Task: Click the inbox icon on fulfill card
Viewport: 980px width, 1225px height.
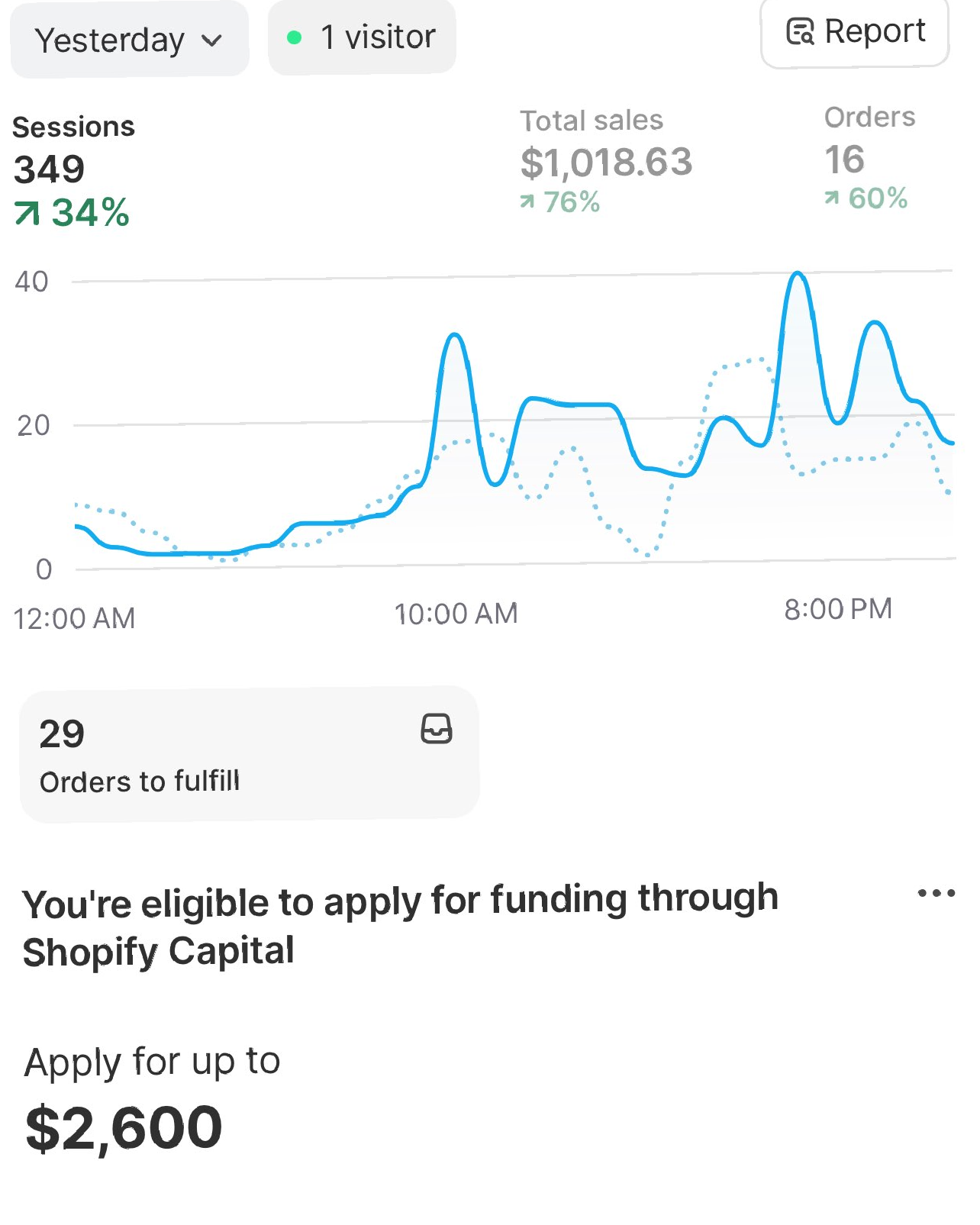Action: [437, 729]
